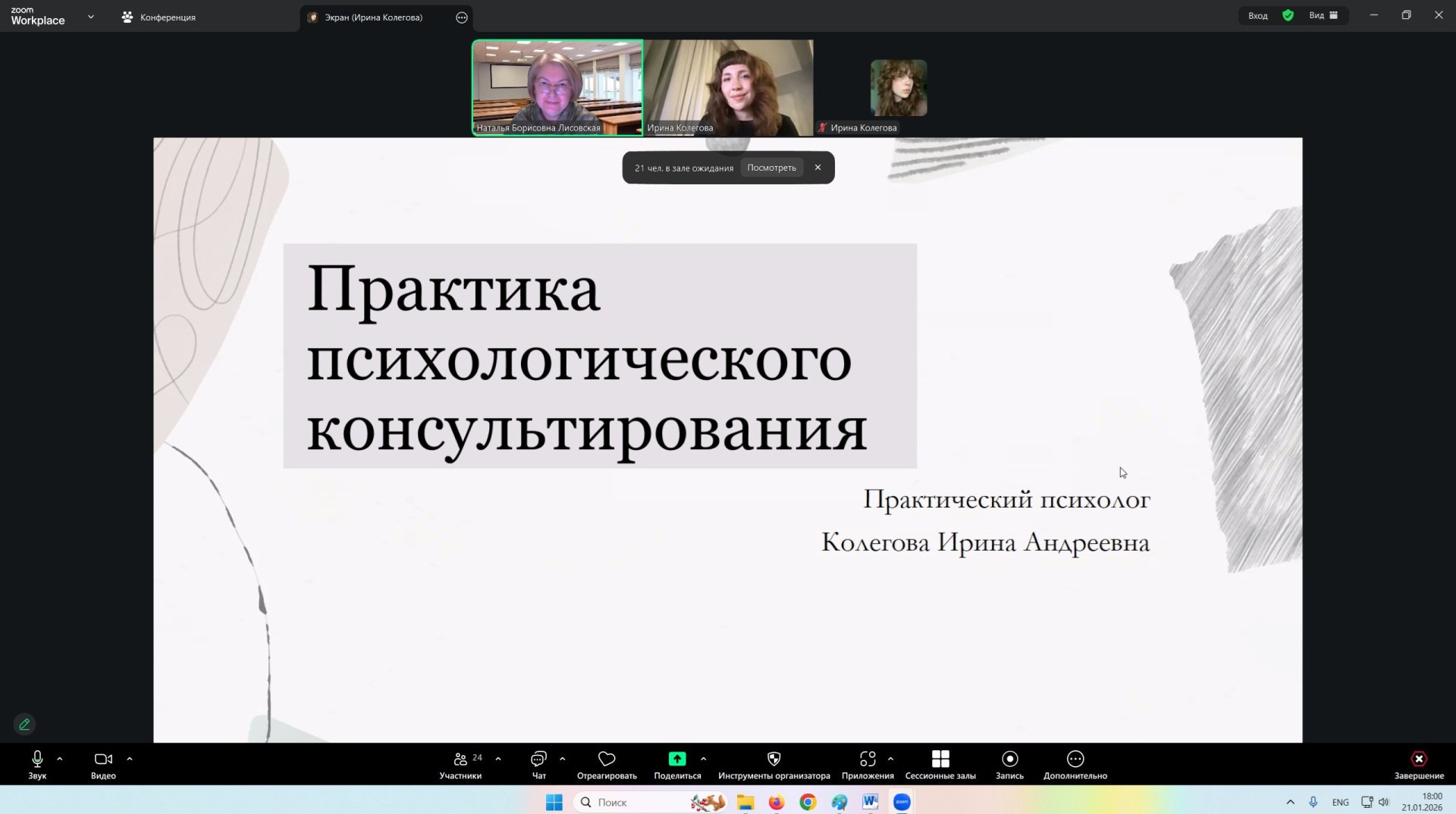Open the Zoom Workplace dropdown chevron
This screenshot has width=1456, height=814.
pyautogui.click(x=91, y=17)
